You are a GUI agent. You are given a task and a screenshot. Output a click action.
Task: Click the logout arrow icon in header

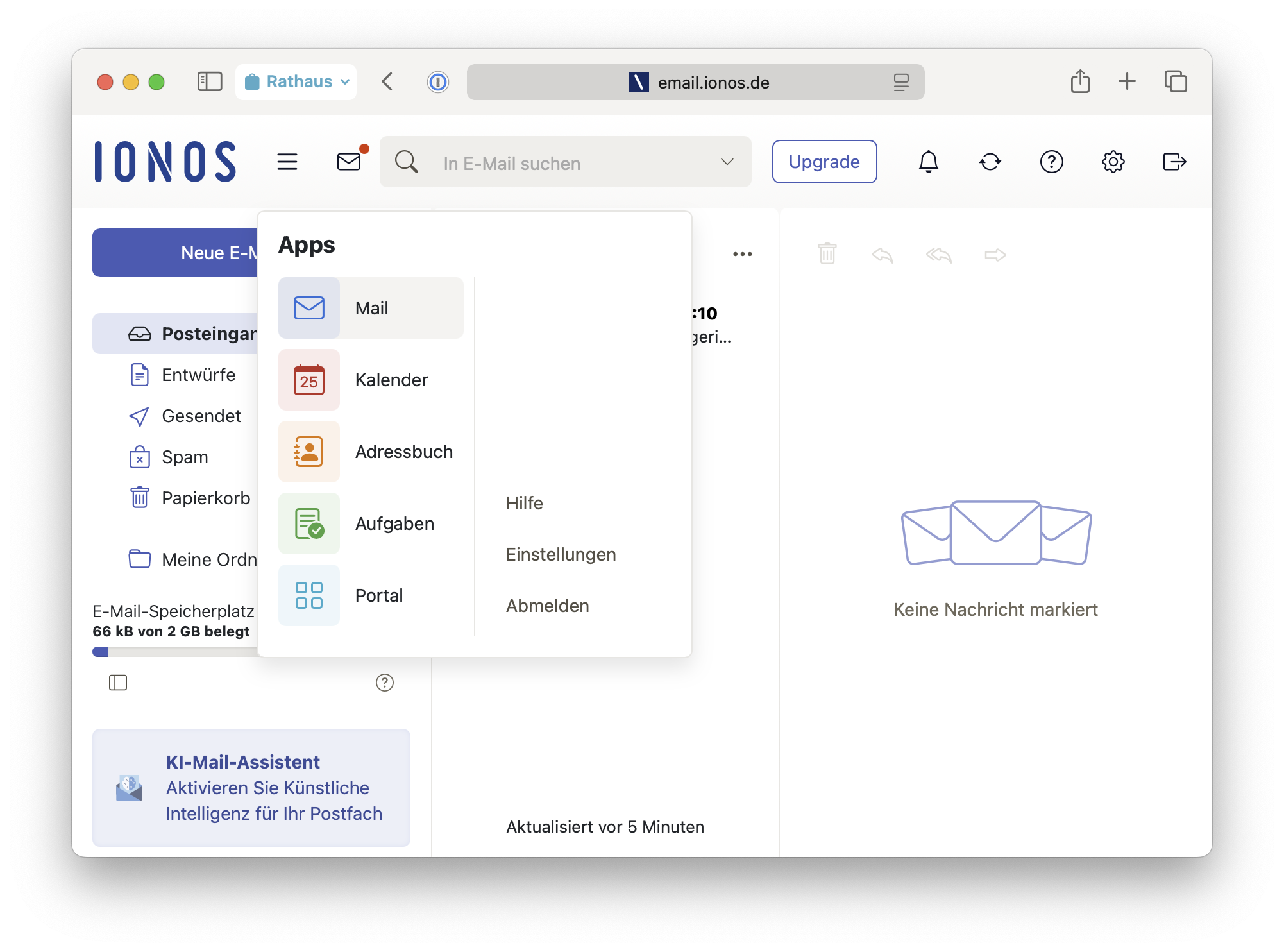[1174, 162]
